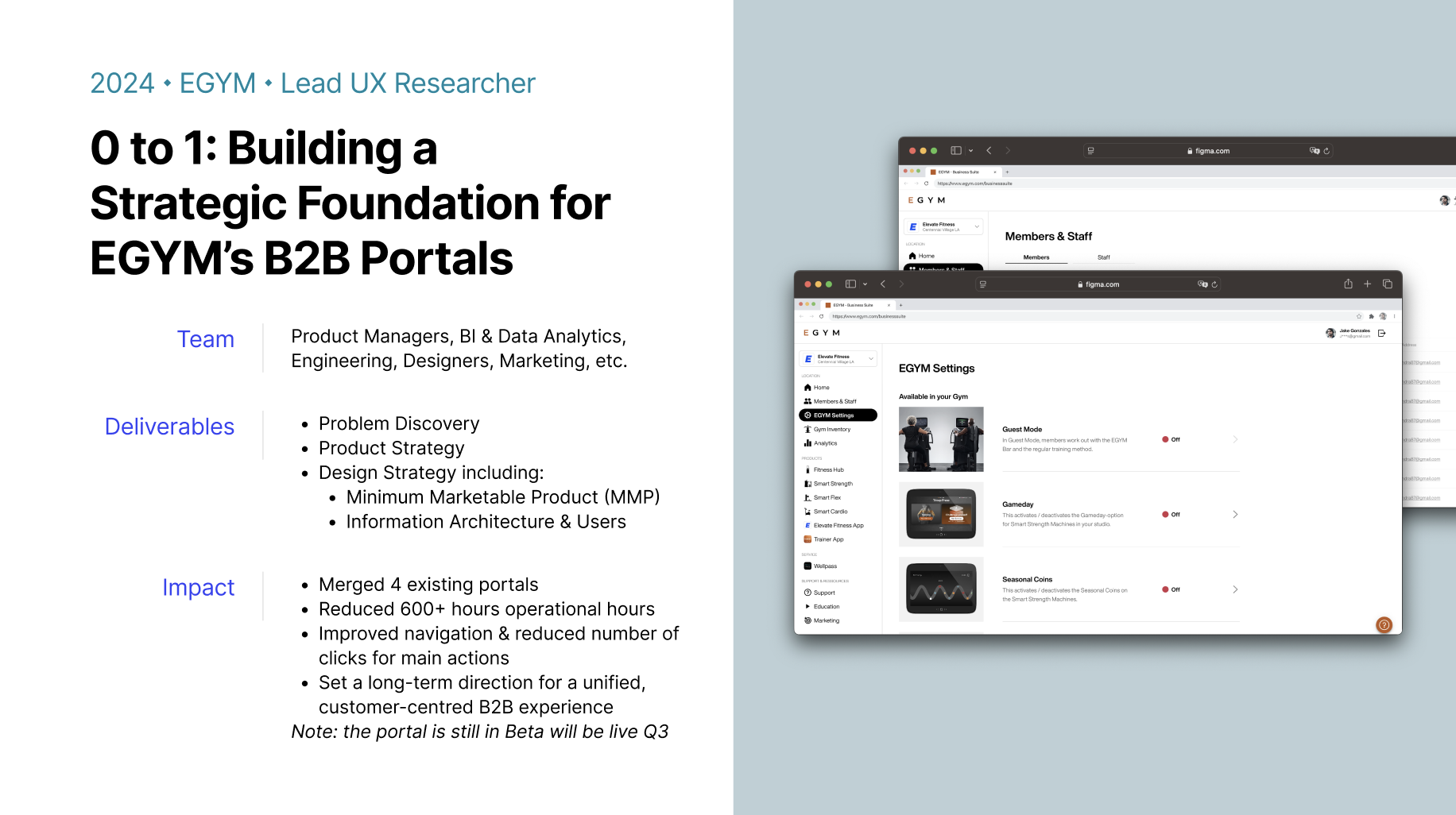Open Wellpass service in the sidebar
Viewport: 1456px width, 815px height.
(820, 566)
